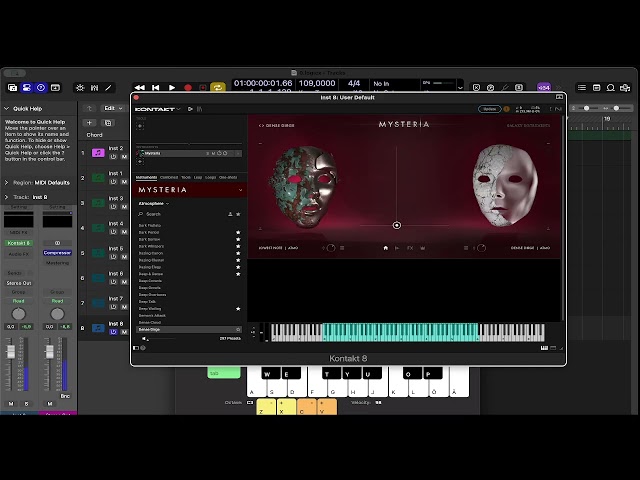This screenshot has height=480, width=640.
Task: Click the Kontakt 8 instrument slot
Action: click(19, 243)
